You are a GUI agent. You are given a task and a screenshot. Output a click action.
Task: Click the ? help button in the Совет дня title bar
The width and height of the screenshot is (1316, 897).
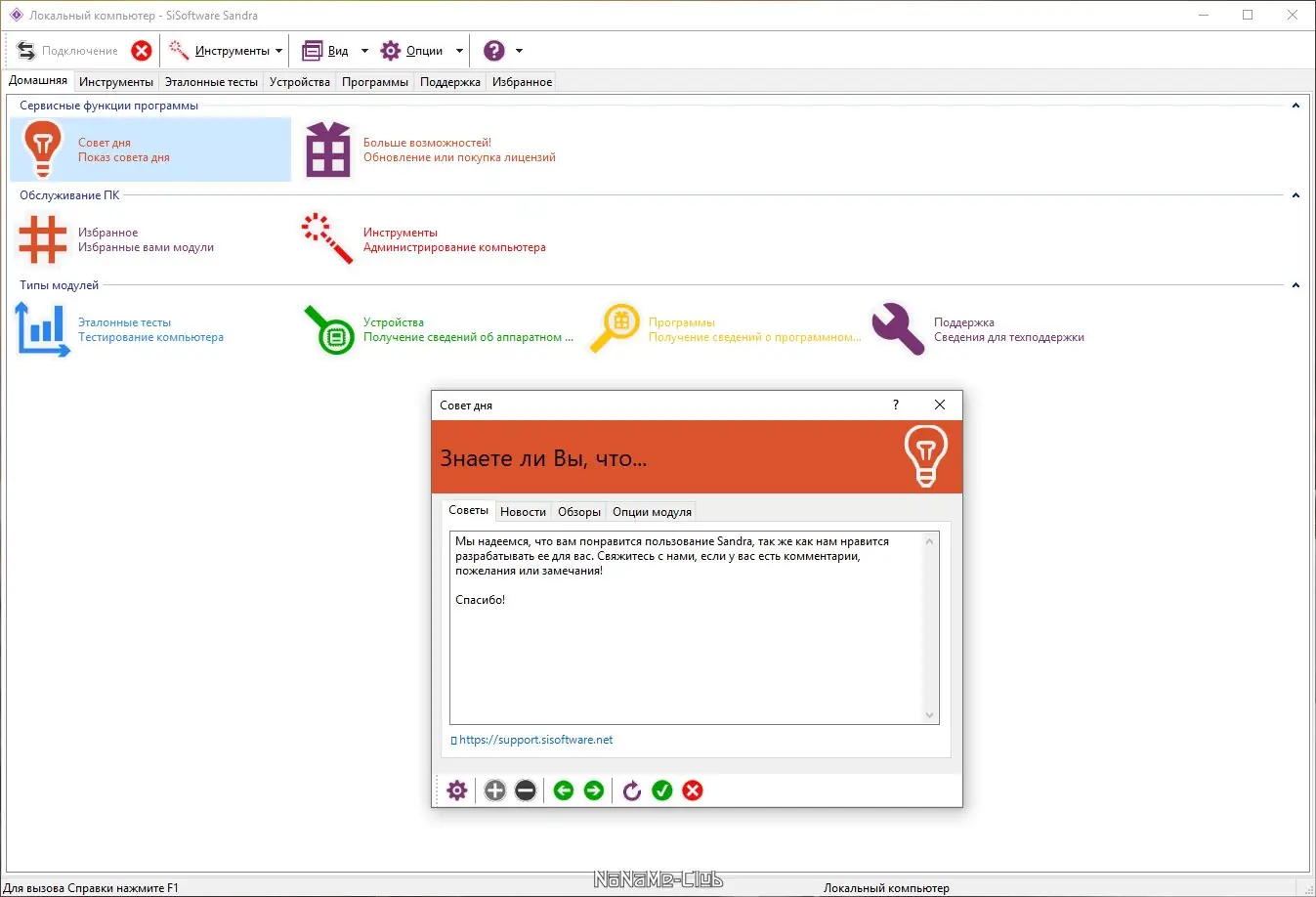click(896, 405)
